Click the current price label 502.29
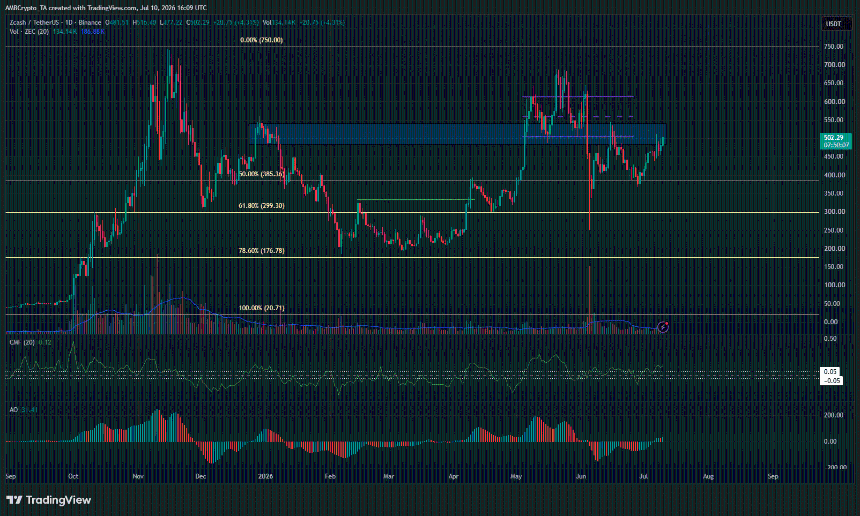Image resolution: width=860 pixels, height=516 pixels. [835, 141]
